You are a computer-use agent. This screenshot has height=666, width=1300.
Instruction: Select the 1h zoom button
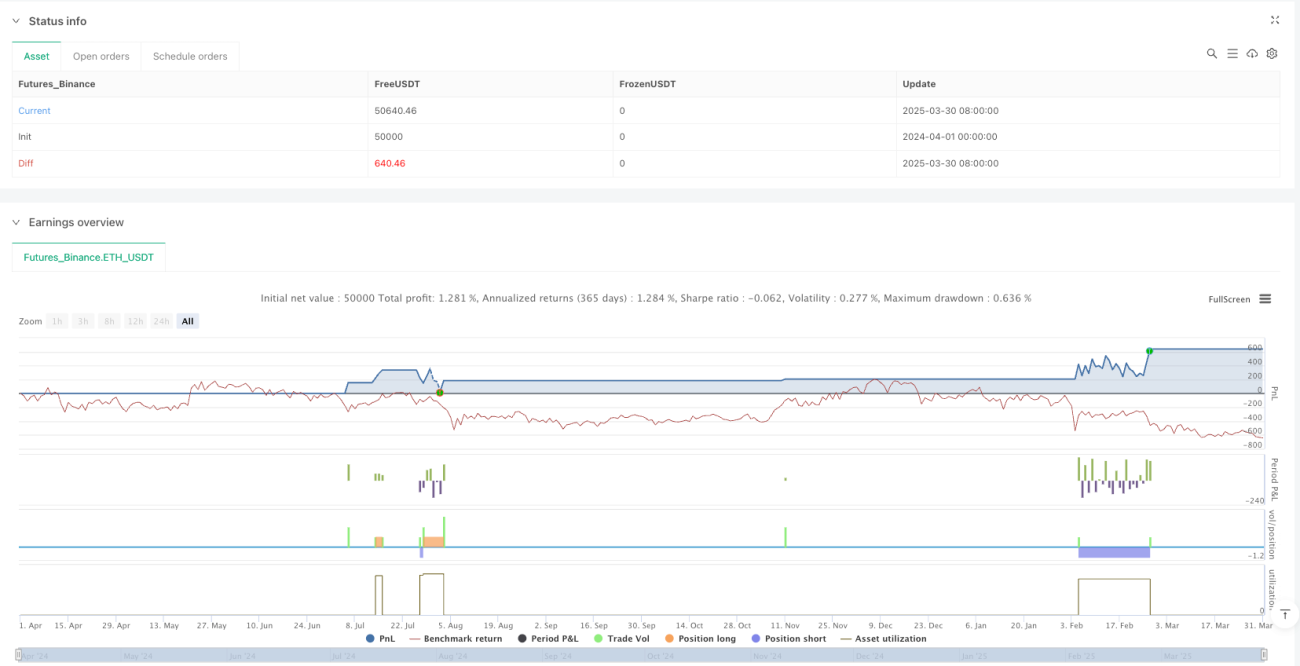58,321
